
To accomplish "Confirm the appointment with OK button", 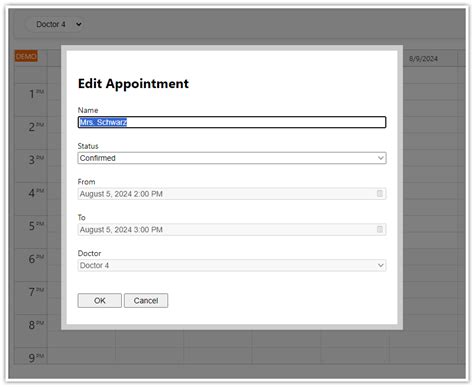I will pos(99,301).
